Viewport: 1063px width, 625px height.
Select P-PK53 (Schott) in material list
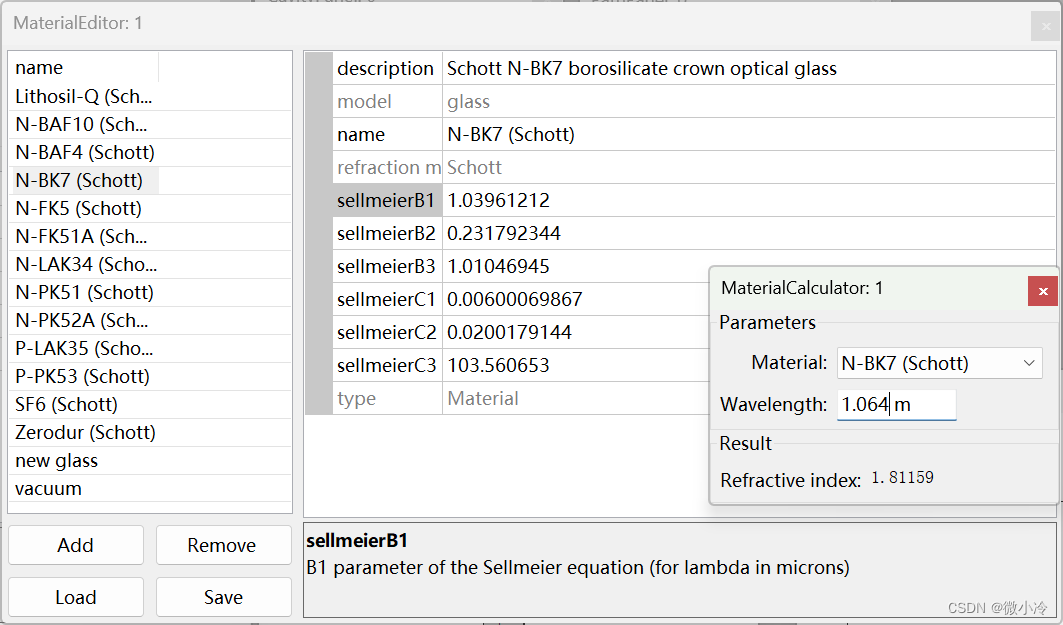82,376
